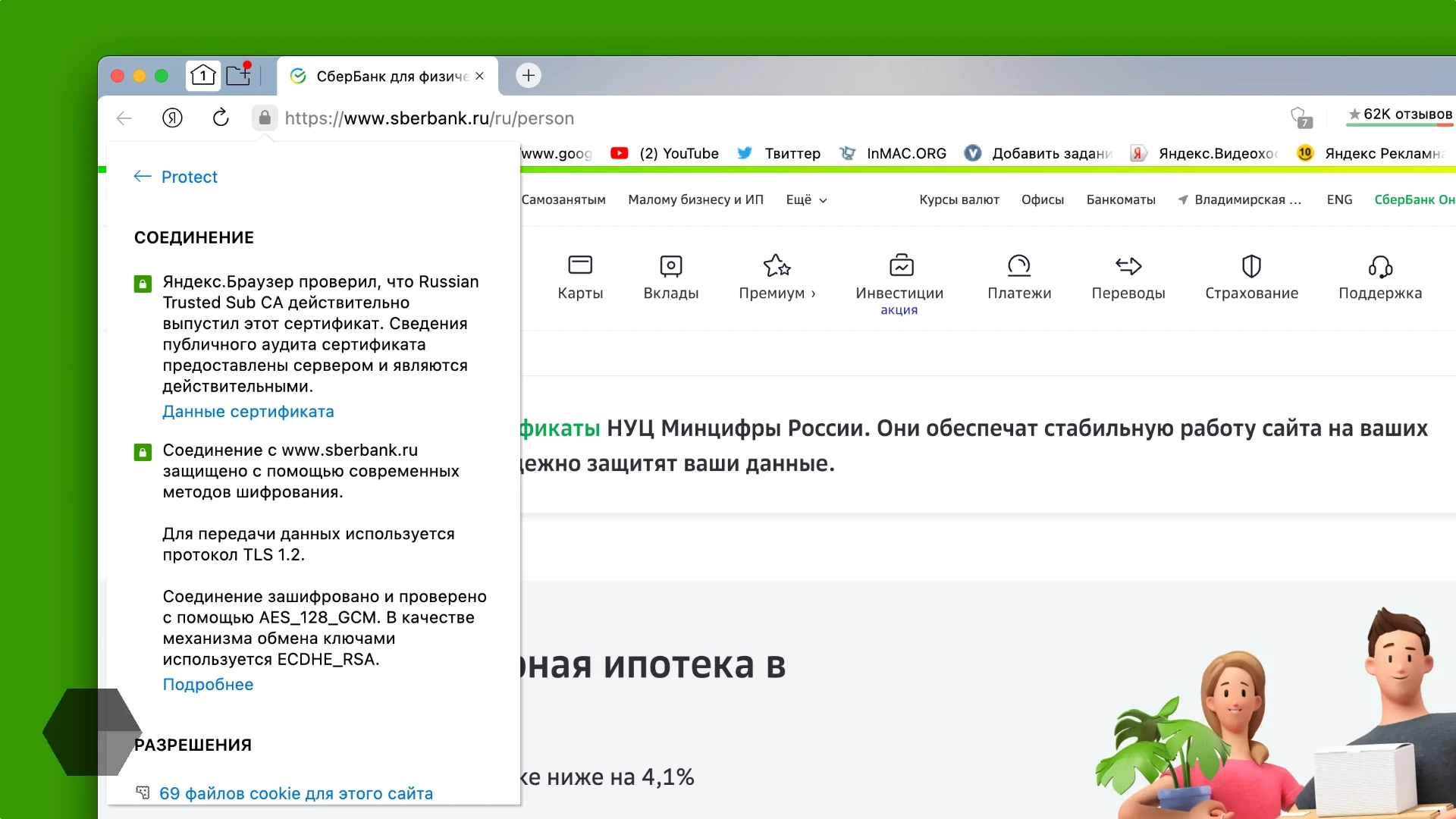This screenshot has height=819, width=1456.
Task: Open Карты section icon
Action: pyautogui.click(x=580, y=265)
